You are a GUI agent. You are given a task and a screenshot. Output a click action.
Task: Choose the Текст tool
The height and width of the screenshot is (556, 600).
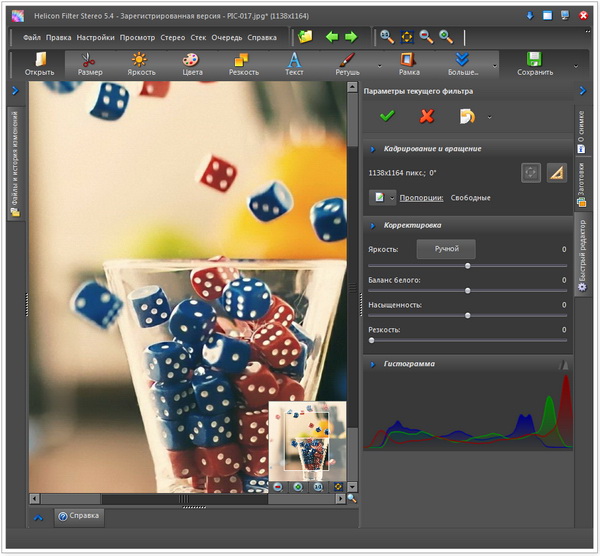294,63
